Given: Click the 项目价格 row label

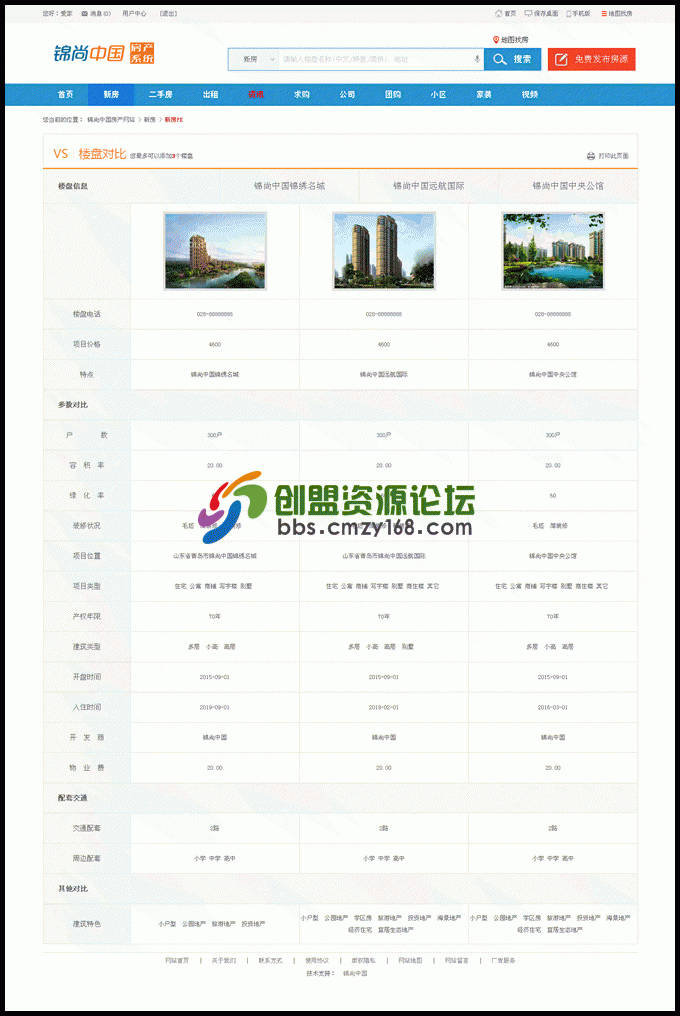Looking at the screenshot, I should (87, 344).
